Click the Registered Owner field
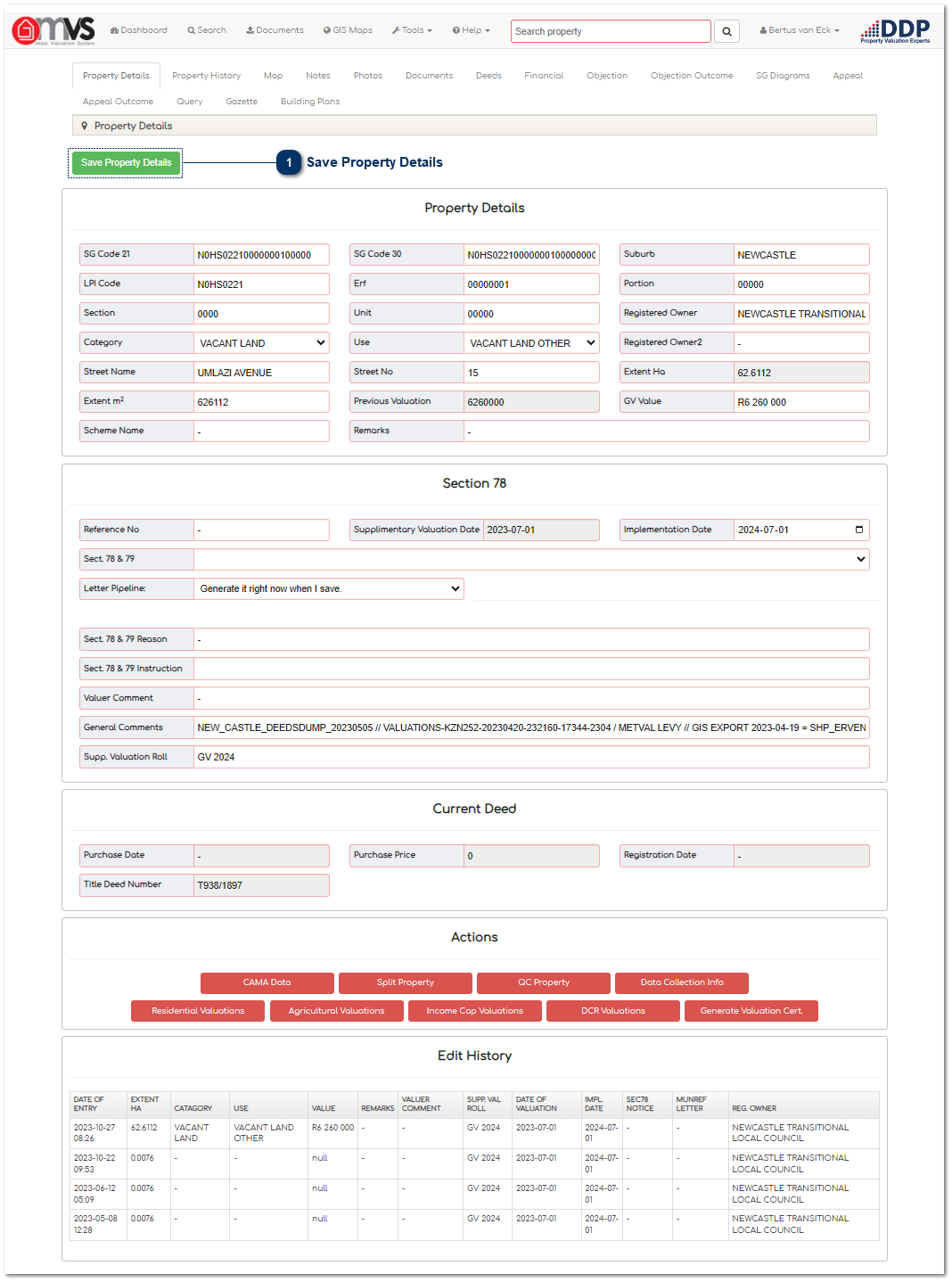 click(x=801, y=314)
